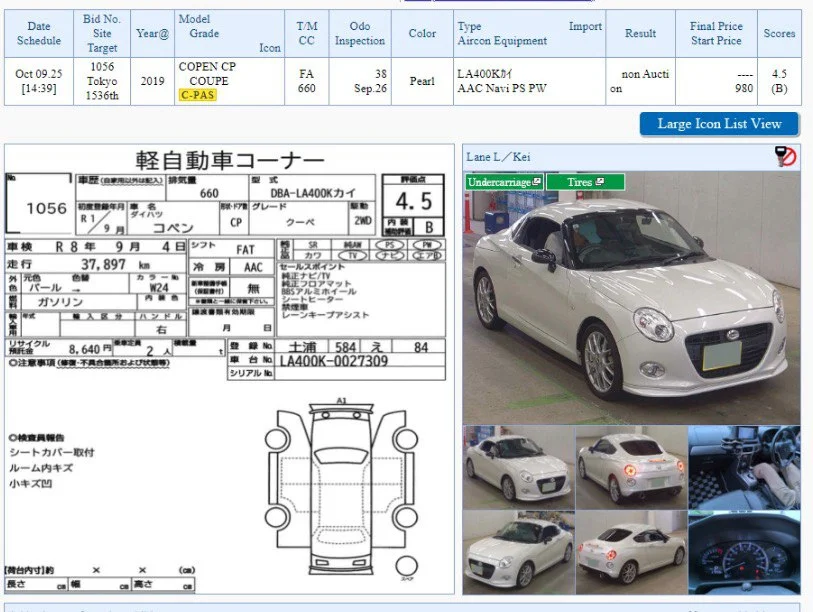Viewport: 813px width, 612px height.
Task: Click the car damage diagram on auction sheet
Action: [342, 488]
